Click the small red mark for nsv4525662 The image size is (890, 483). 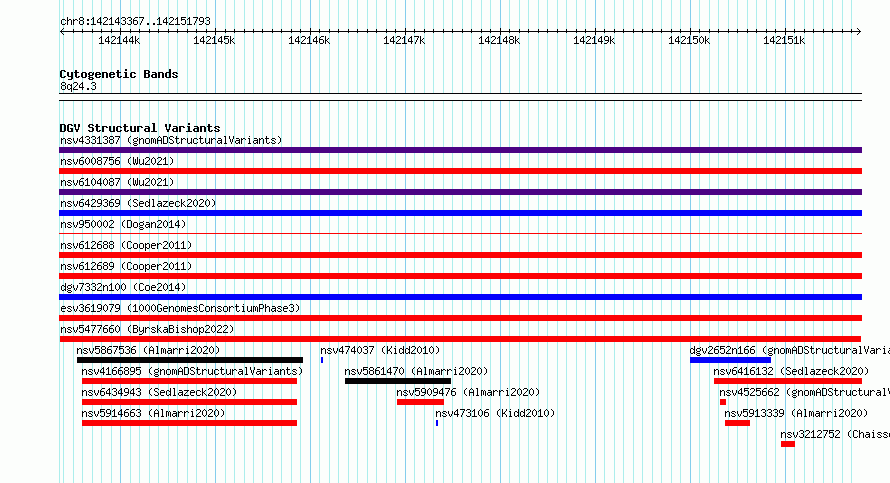pos(723,402)
